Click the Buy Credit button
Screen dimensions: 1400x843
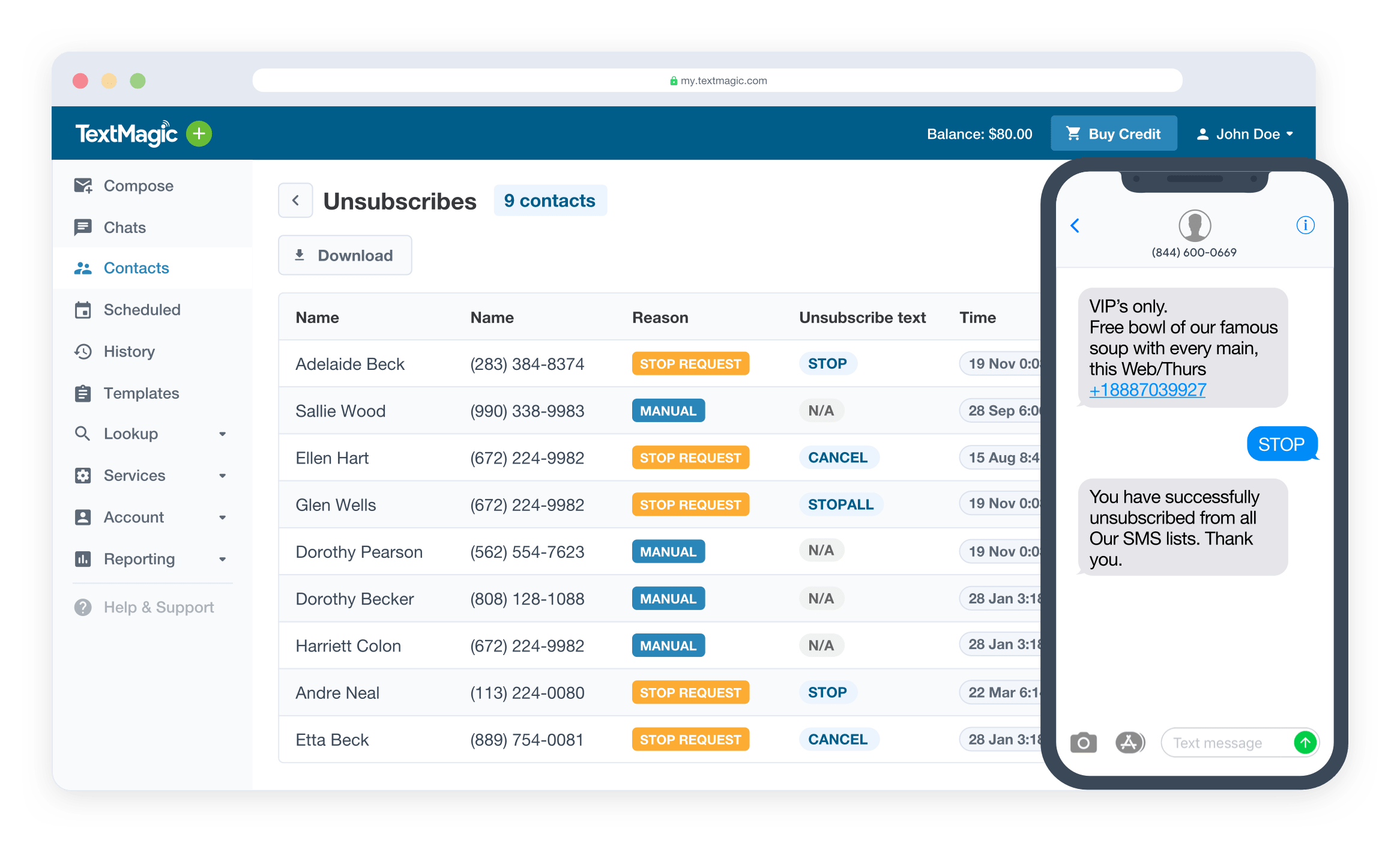(1114, 133)
